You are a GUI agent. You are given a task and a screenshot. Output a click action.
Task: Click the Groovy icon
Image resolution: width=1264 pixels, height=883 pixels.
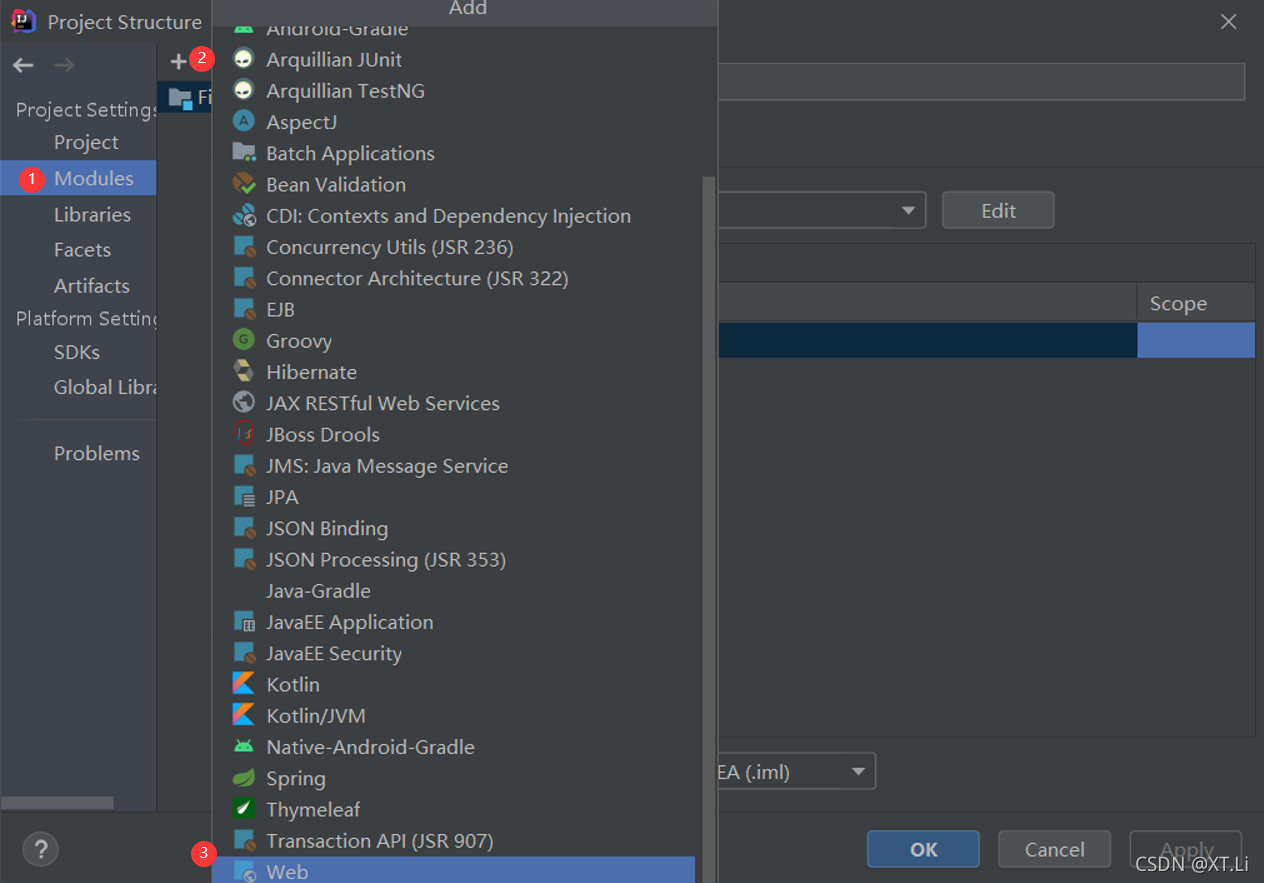(243, 341)
